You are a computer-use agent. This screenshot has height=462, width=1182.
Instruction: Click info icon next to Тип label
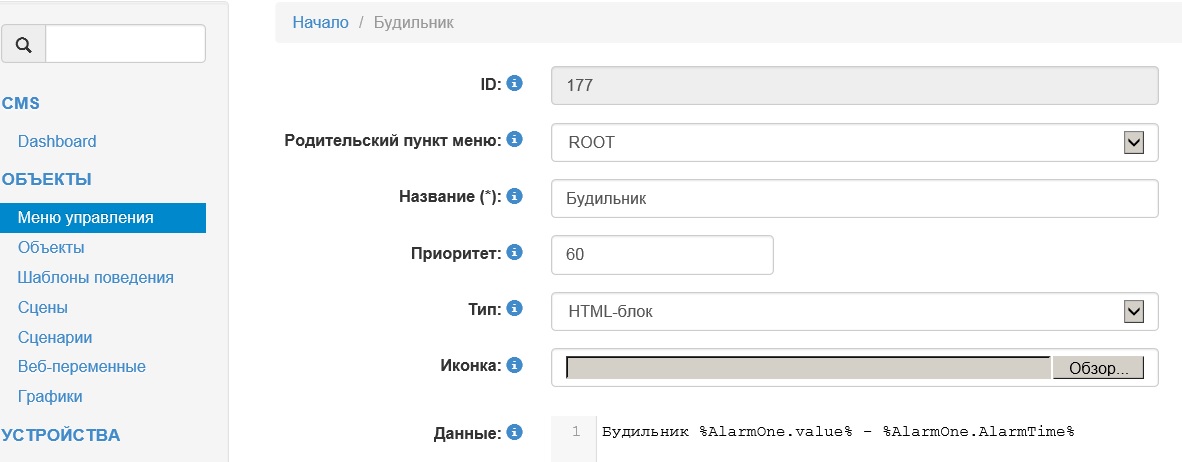[x=515, y=309]
